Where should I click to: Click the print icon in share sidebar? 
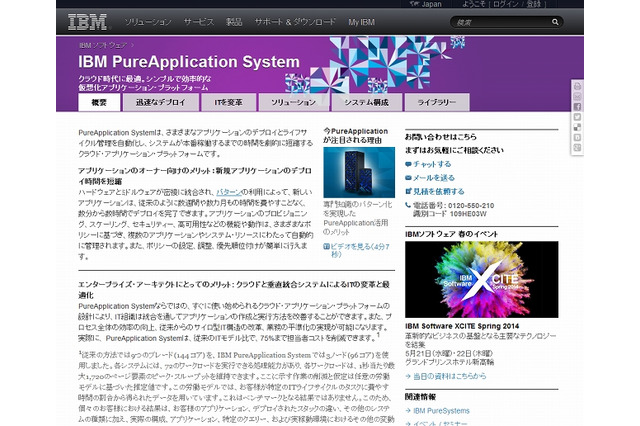[577, 87]
